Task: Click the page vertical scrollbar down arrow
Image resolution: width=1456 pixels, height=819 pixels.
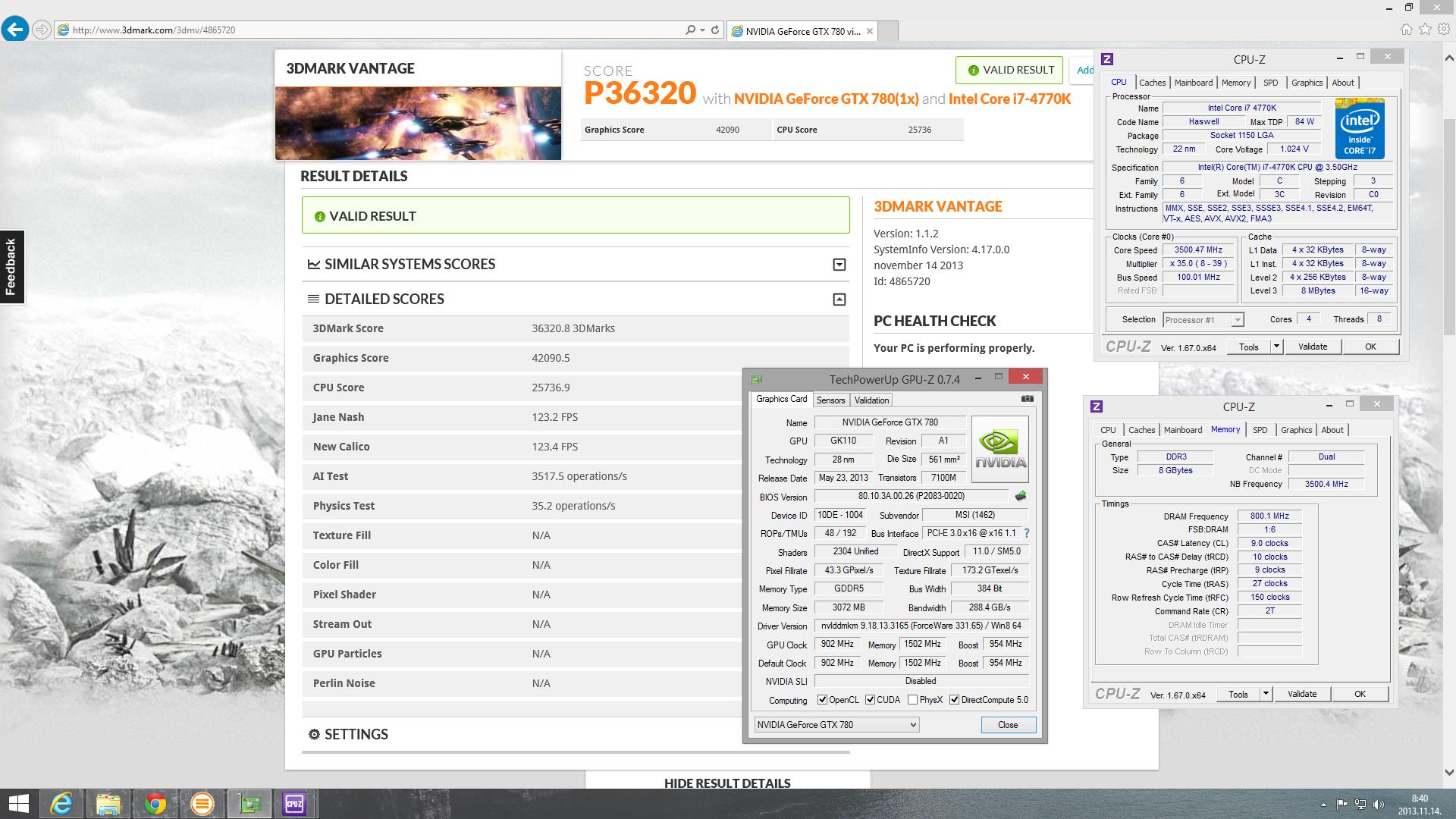Action: [x=1449, y=773]
